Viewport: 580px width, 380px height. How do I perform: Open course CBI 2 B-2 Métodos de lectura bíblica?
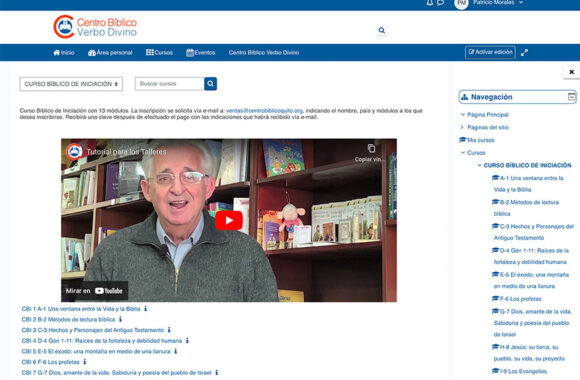point(68,319)
